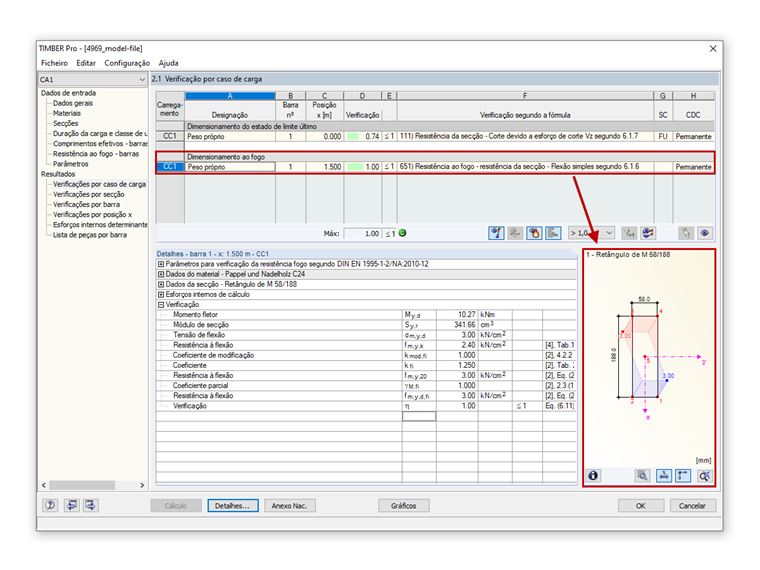Image resolution: width=760 pixels, height=570 pixels.
Task: Expand Parâmetros para verificação da resistência fogo
Action: (x=160, y=264)
